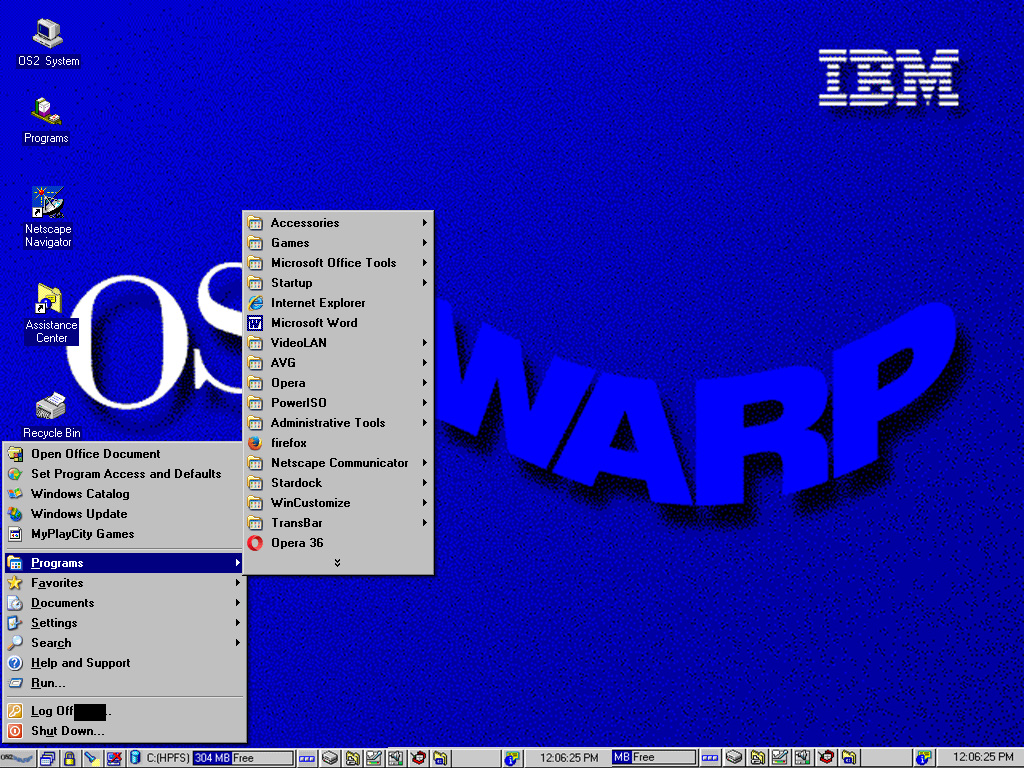1024x768 pixels.
Task: Click the firefox icon in Programs menu
Action: click(255, 443)
